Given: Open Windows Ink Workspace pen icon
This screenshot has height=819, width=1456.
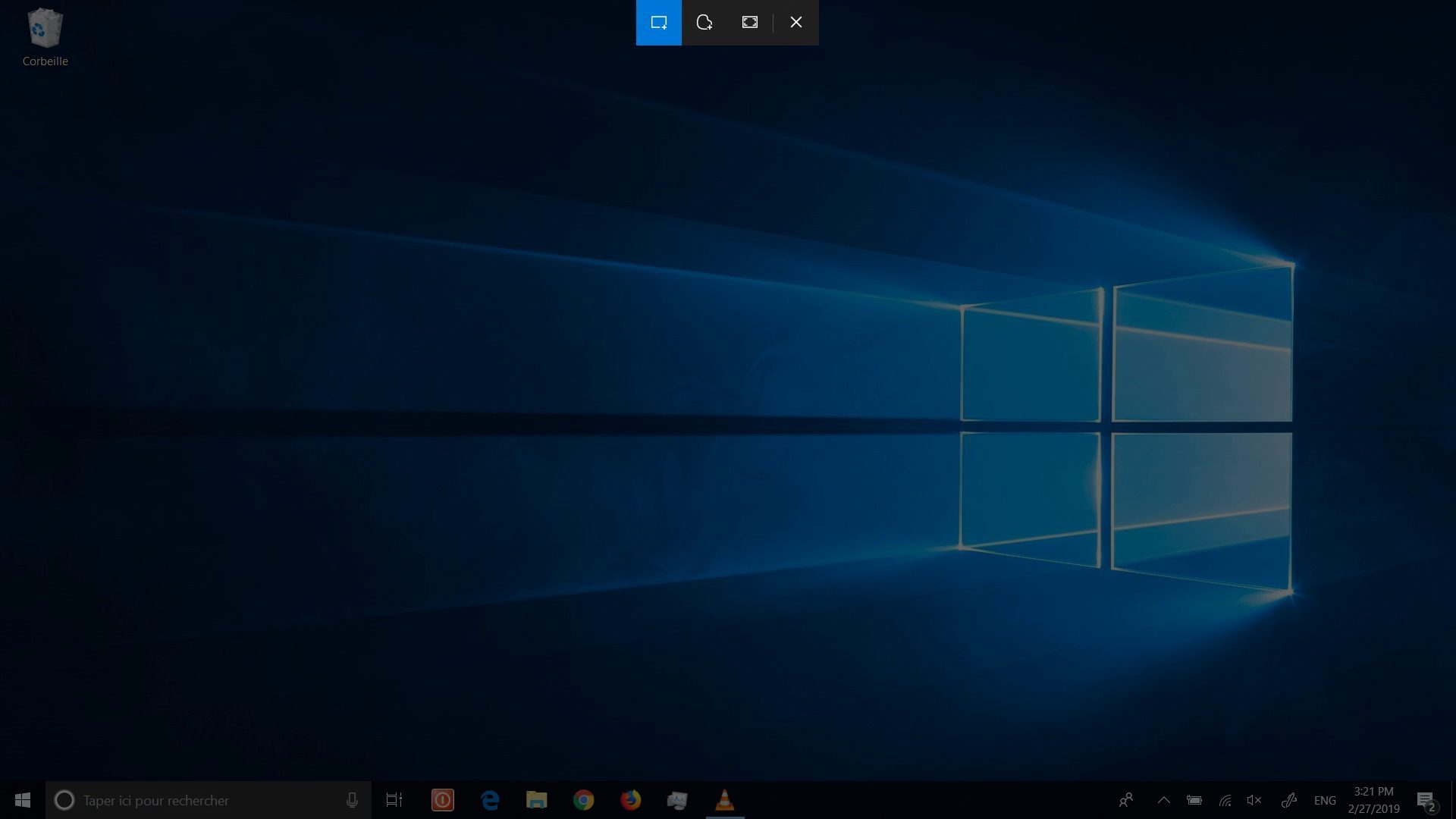Looking at the screenshot, I should (x=1288, y=800).
